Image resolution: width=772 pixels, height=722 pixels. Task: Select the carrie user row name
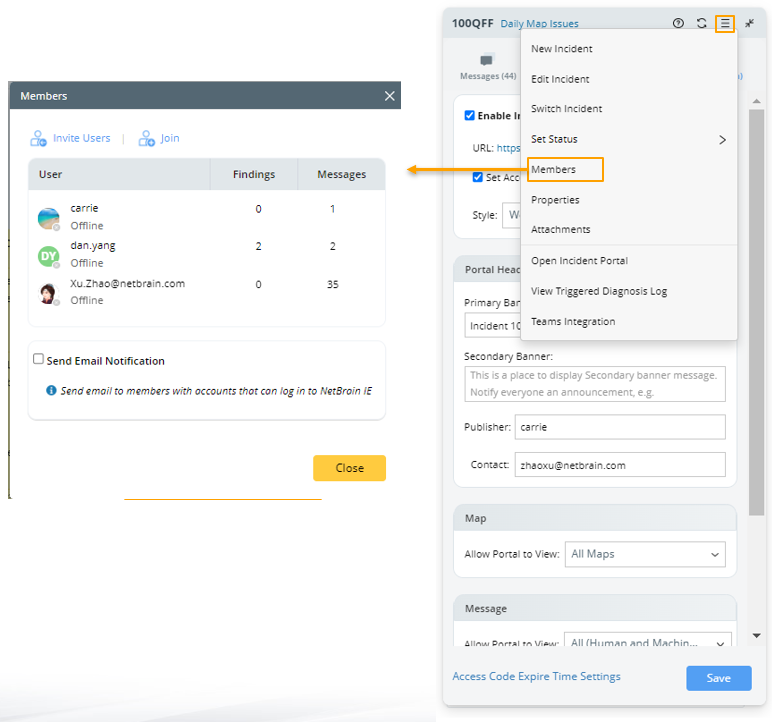point(84,208)
